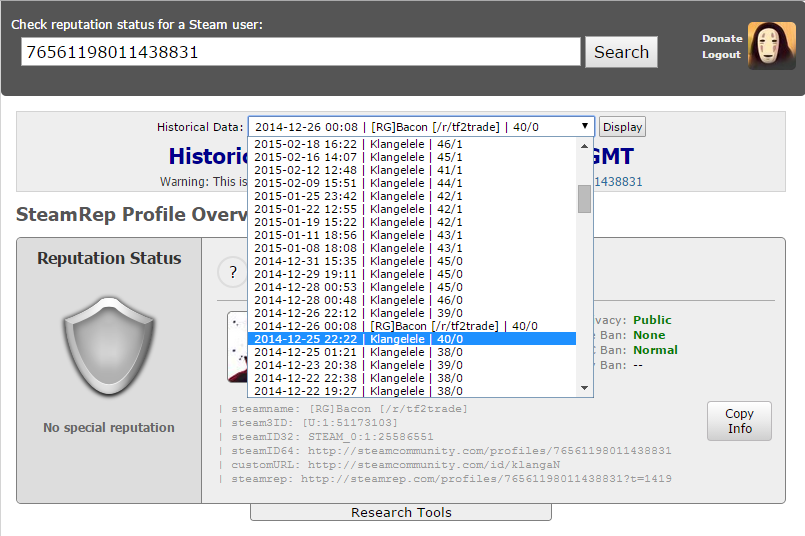
Task: Click the customURL klangaN text
Action: coord(434,465)
